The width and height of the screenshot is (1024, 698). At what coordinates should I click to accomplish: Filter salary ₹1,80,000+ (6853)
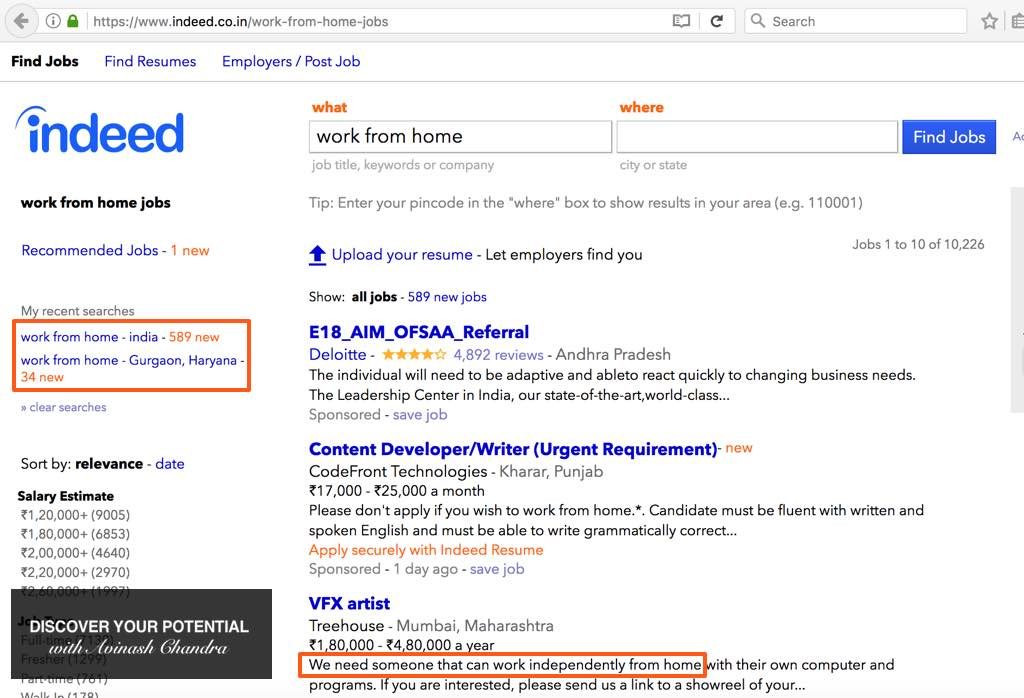point(75,533)
